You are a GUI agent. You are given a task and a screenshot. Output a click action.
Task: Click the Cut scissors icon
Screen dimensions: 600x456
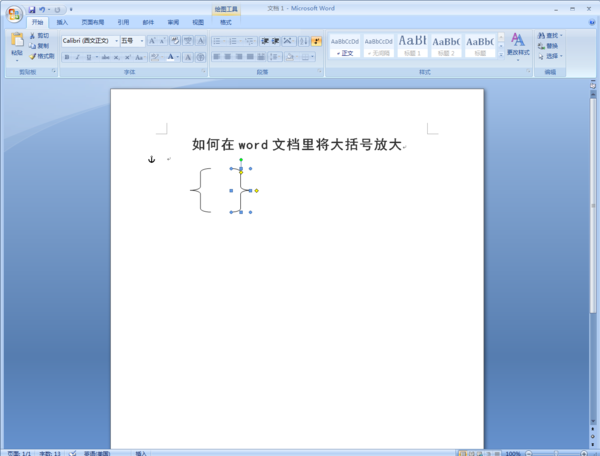(x=32, y=36)
